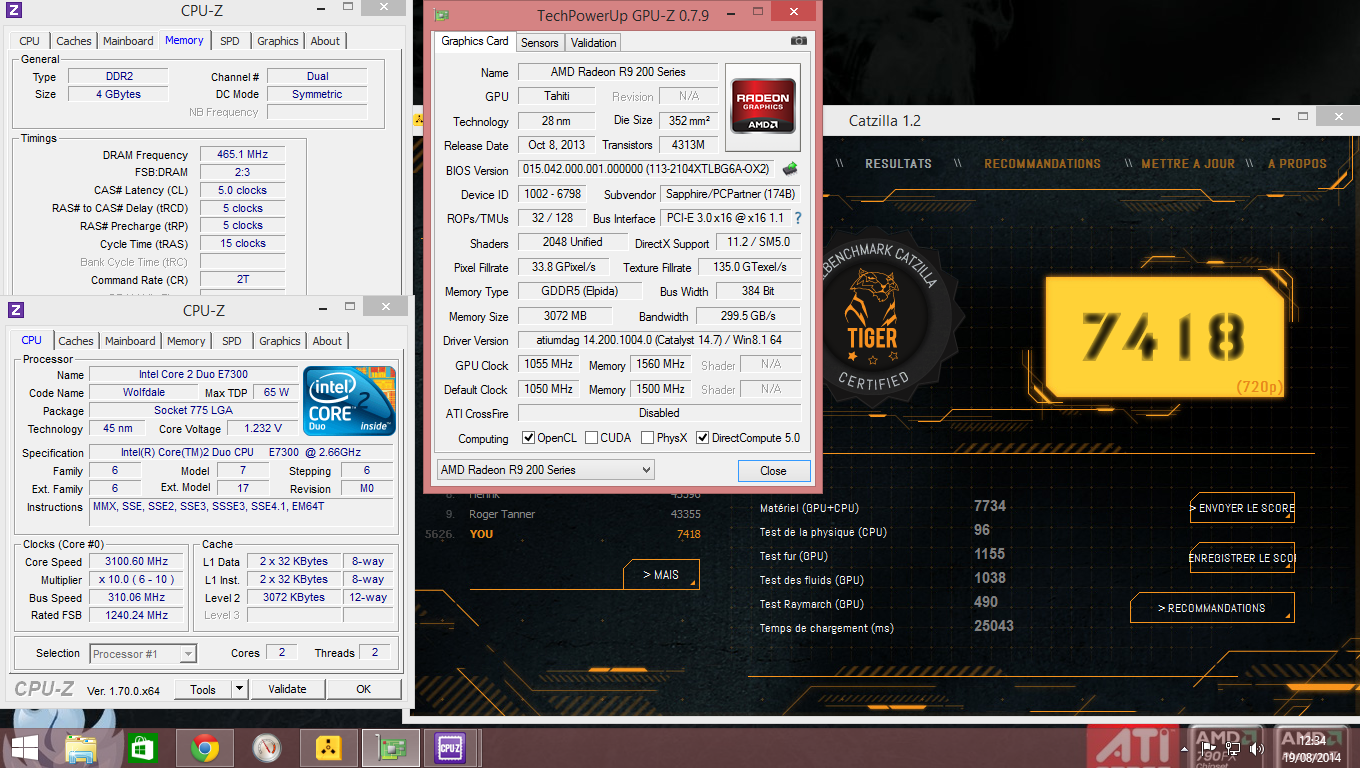Open the AMD Radeon R9 200 Series dropdown

pos(546,470)
